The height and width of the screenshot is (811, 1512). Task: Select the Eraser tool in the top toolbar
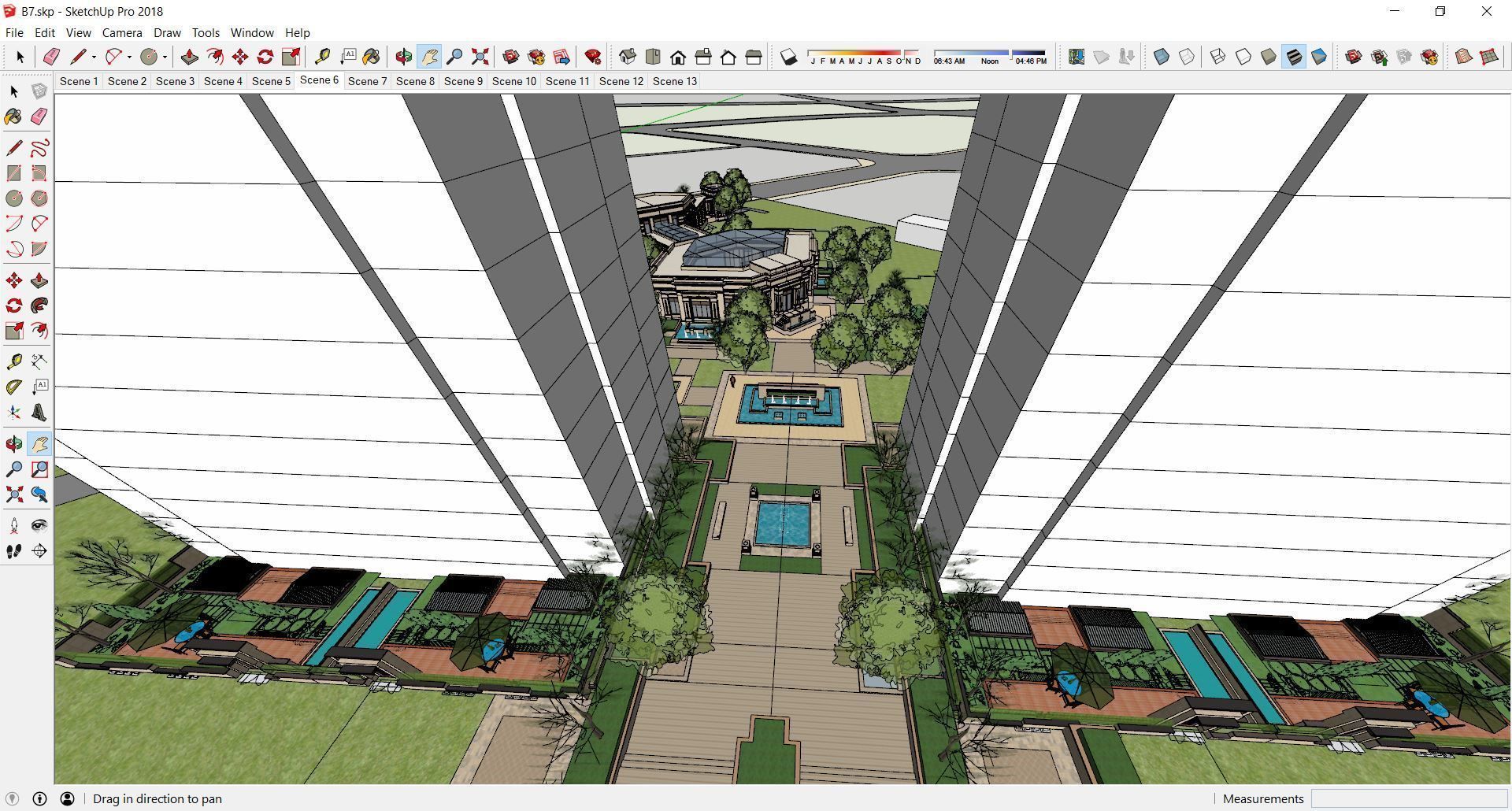click(x=51, y=57)
